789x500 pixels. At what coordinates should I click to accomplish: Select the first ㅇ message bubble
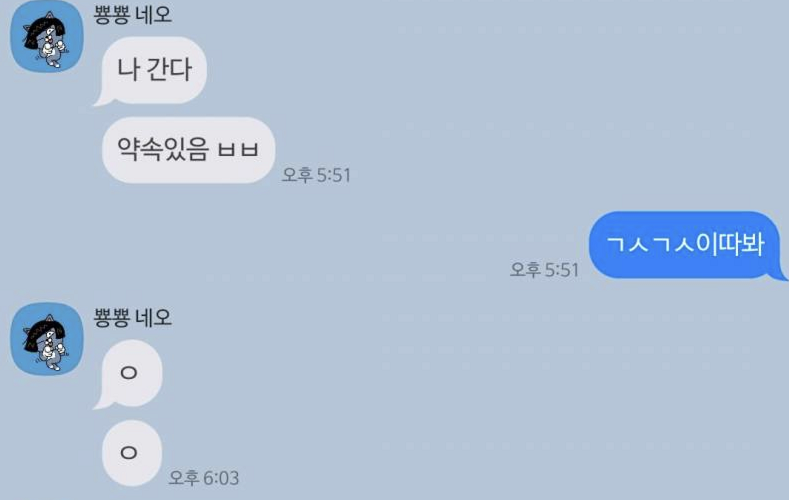128,373
